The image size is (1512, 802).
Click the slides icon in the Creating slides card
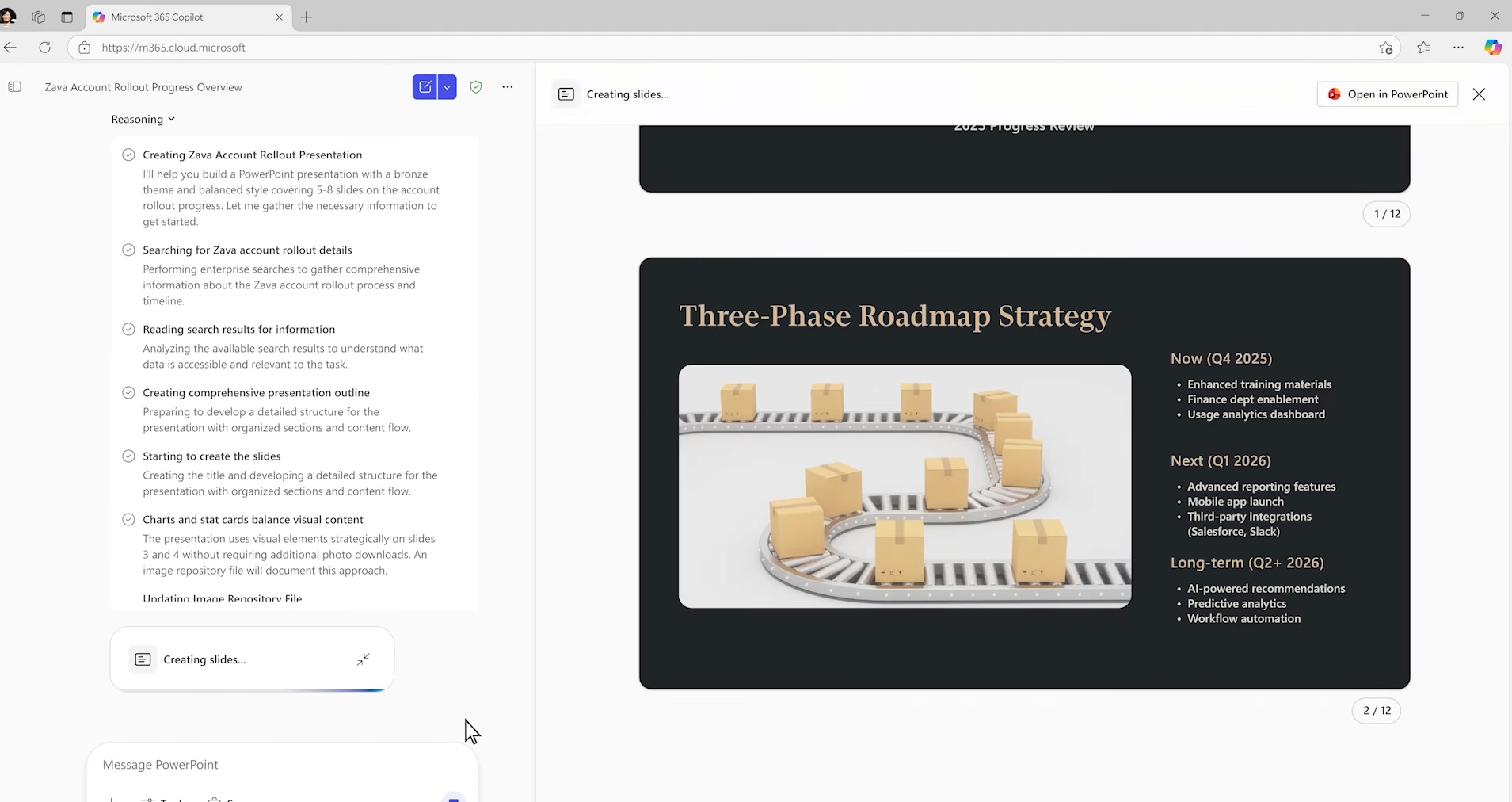[x=143, y=659]
